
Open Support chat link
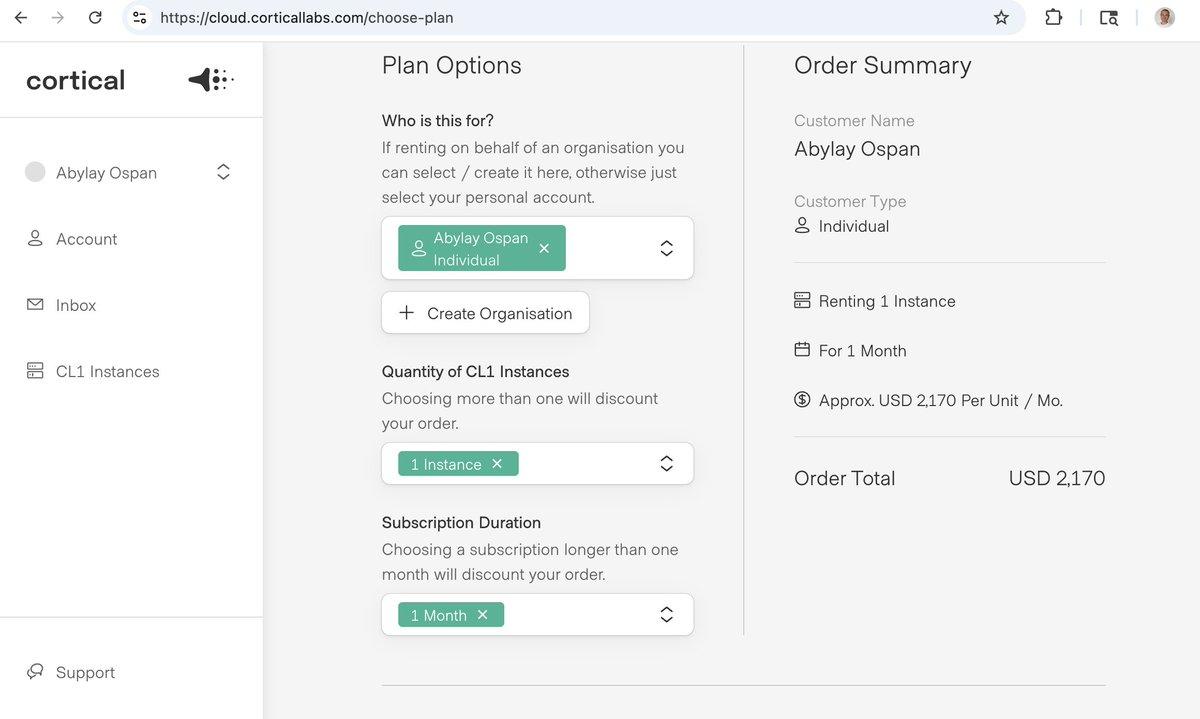[x=71, y=672]
